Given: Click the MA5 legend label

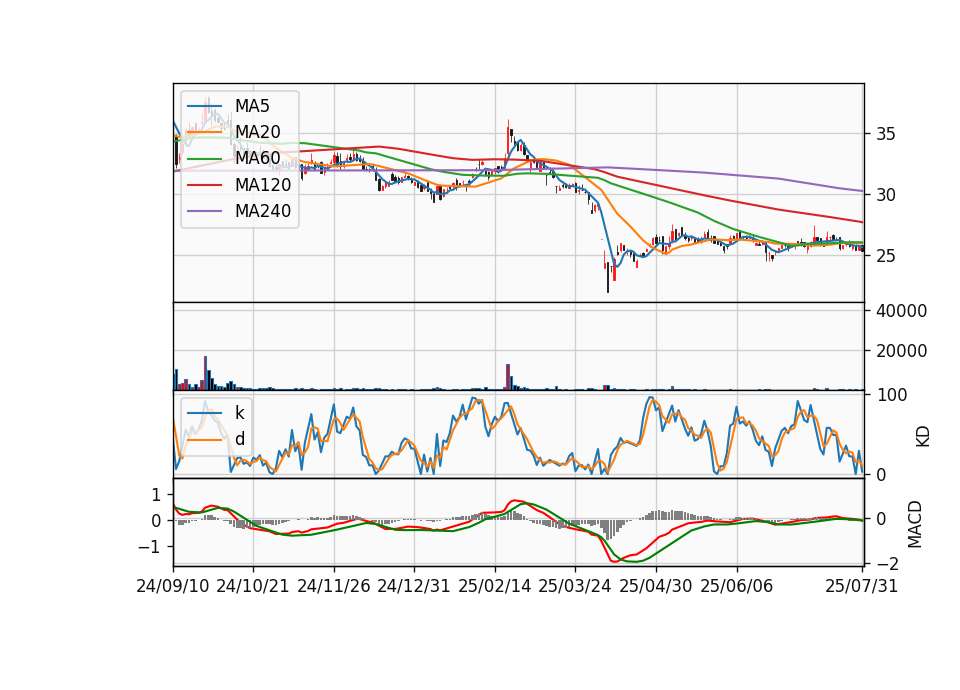Looking at the screenshot, I should point(252,106).
